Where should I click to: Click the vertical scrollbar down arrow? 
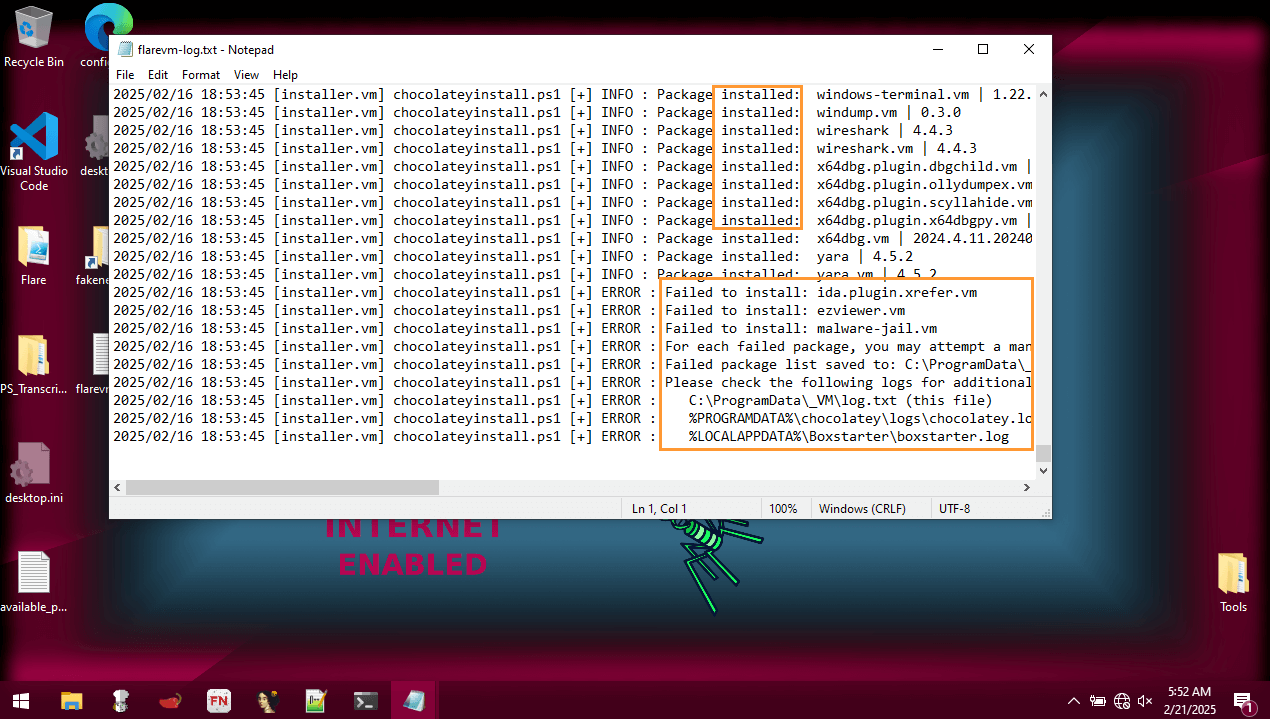click(1043, 470)
